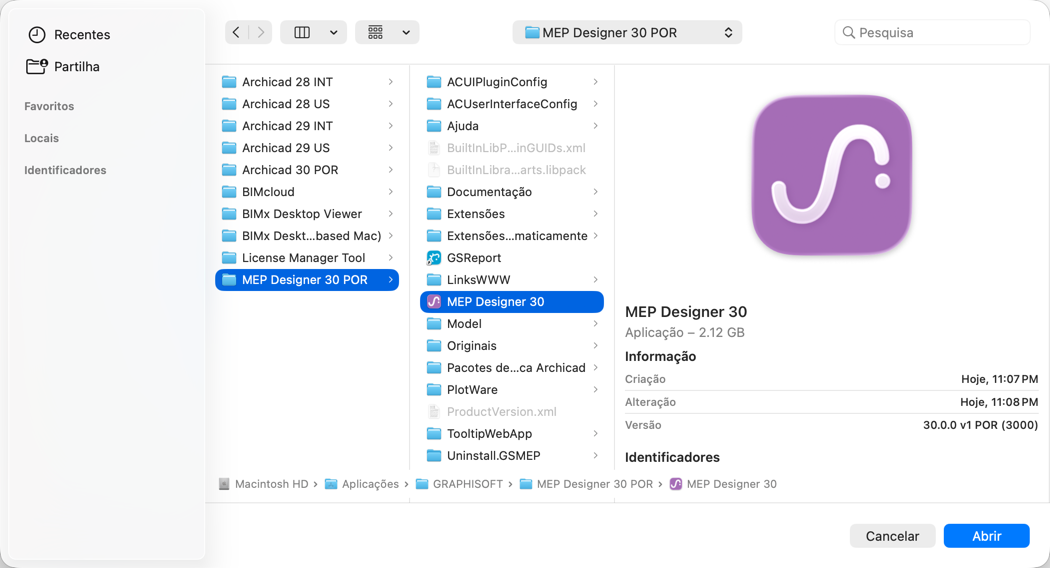
Task: Expand the PlotWare folder chevron
Action: point(595,390)
